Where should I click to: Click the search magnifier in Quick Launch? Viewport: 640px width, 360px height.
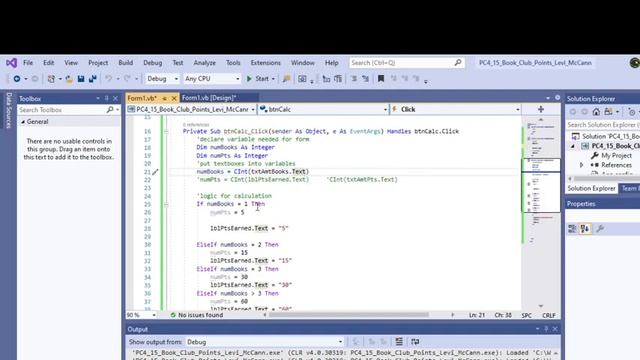(458, 62)
